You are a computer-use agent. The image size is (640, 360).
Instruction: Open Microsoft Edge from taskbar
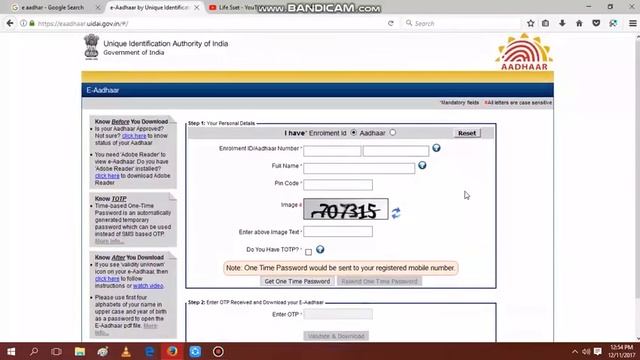(x=149, y=351)
